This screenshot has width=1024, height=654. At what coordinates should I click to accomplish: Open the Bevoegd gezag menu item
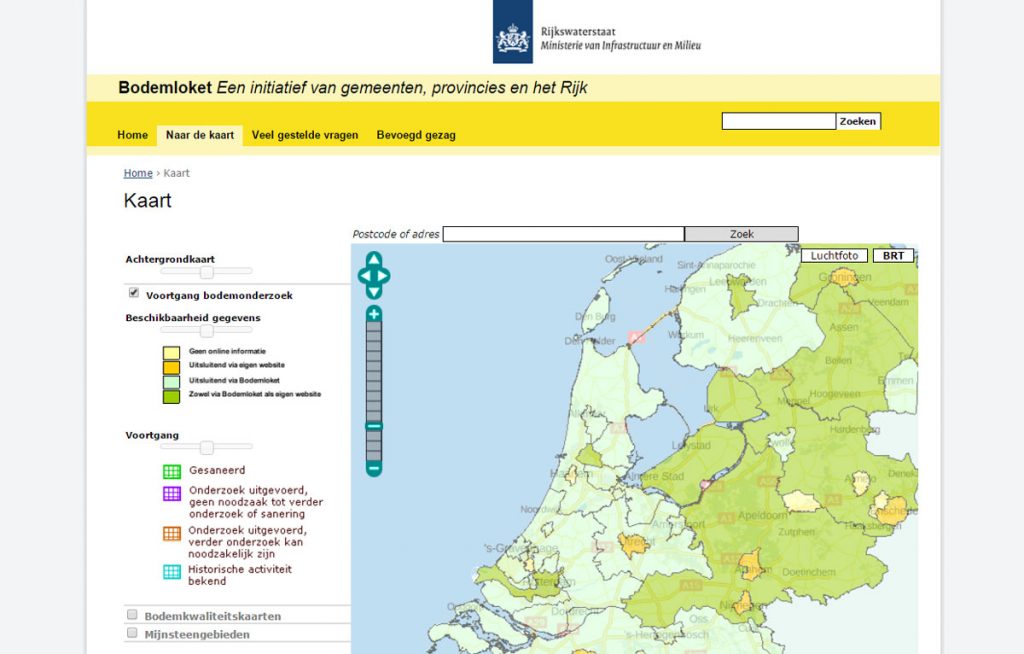click(415, 134)
